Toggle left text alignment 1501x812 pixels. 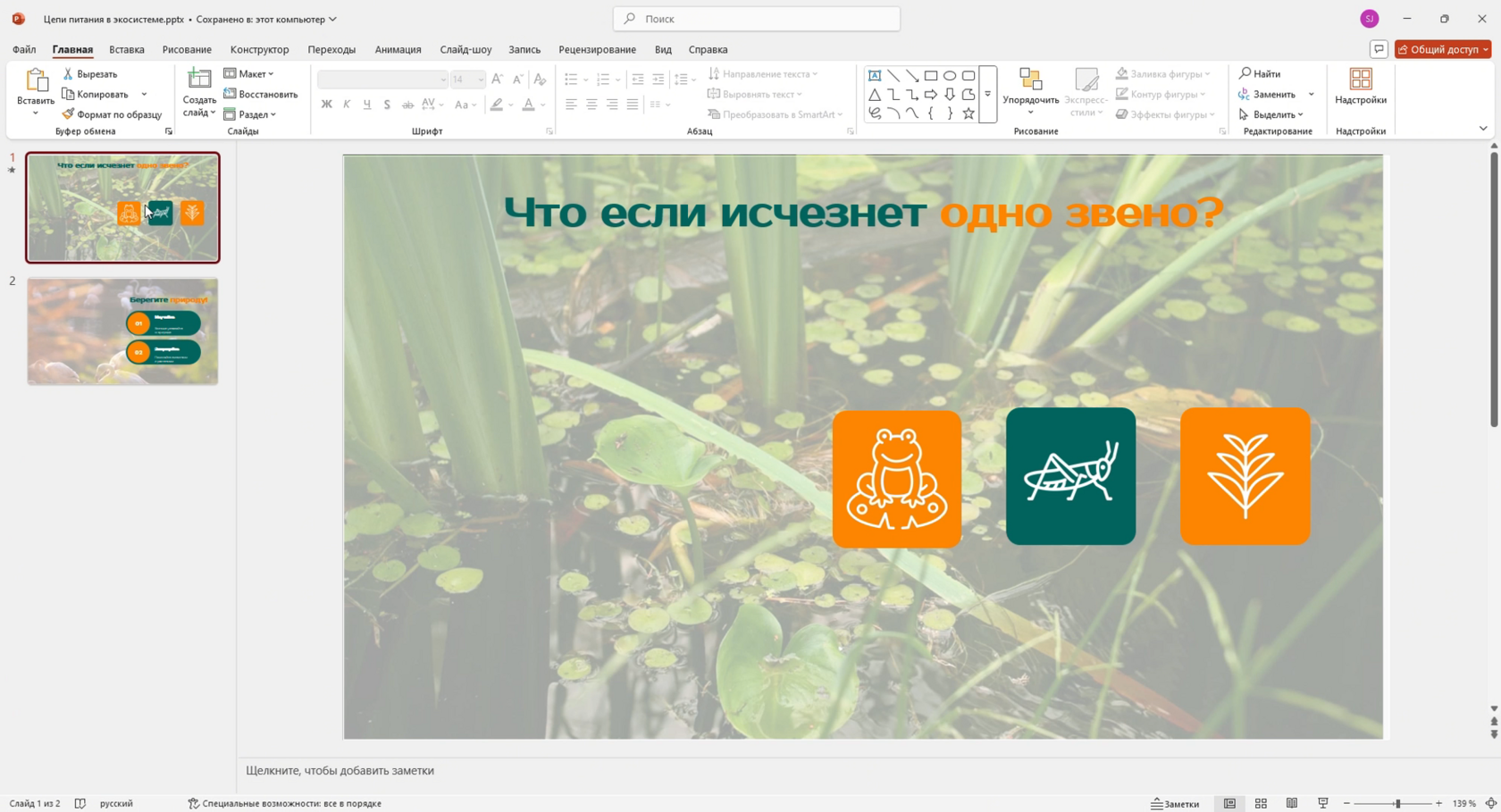point(571,105)
